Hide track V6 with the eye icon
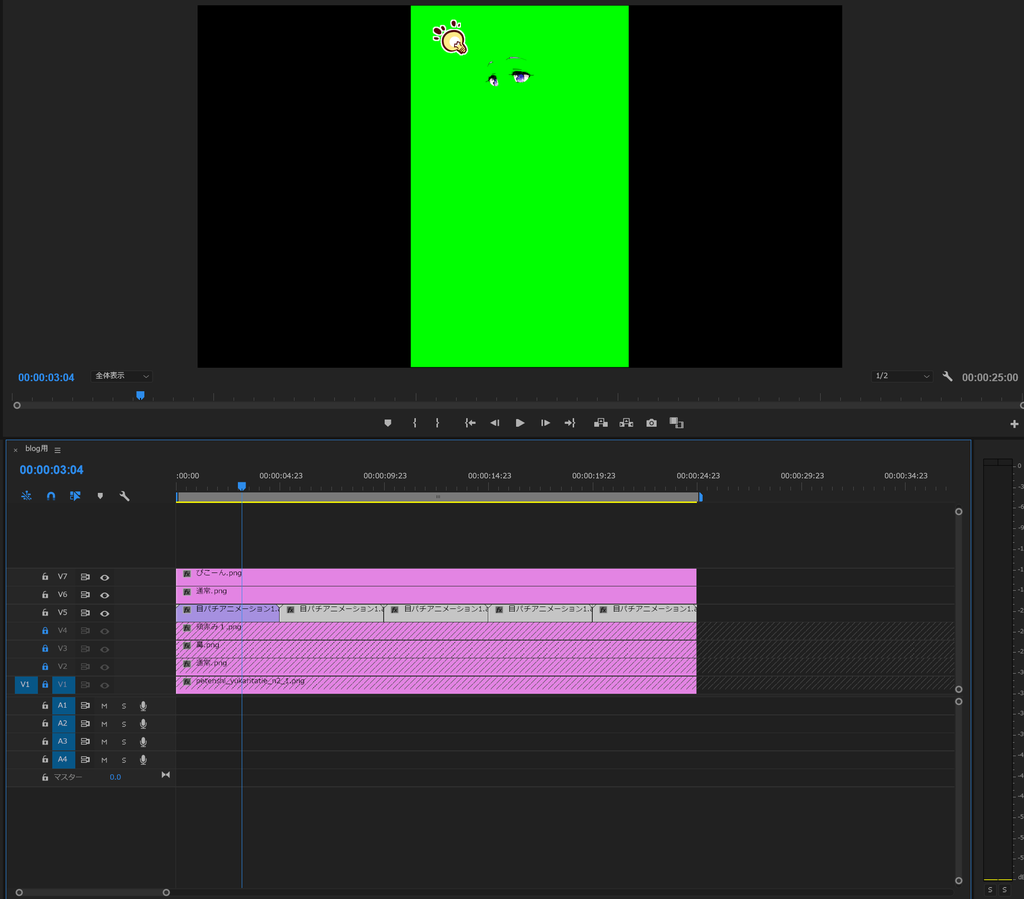This screenshot has height=899, width=1024. 104,595
